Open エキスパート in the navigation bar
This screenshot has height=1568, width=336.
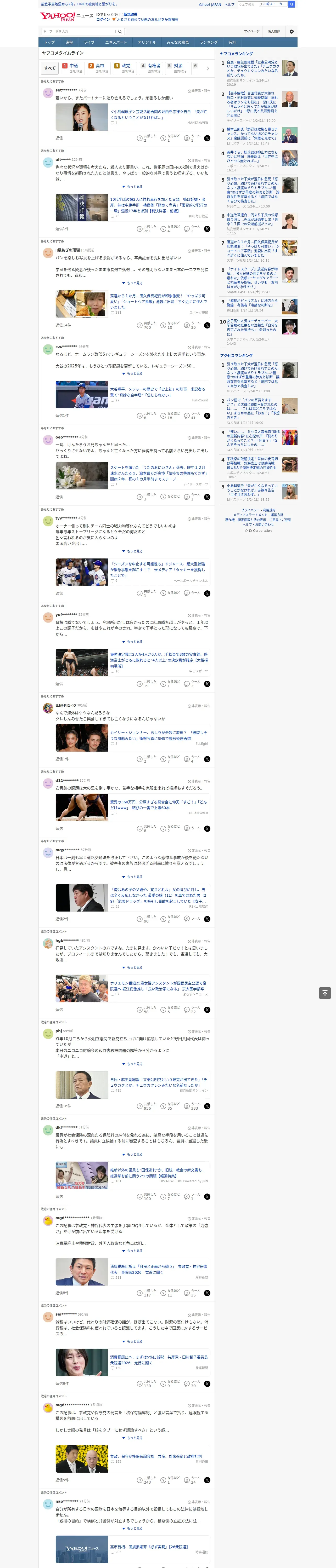pos(116,43)
